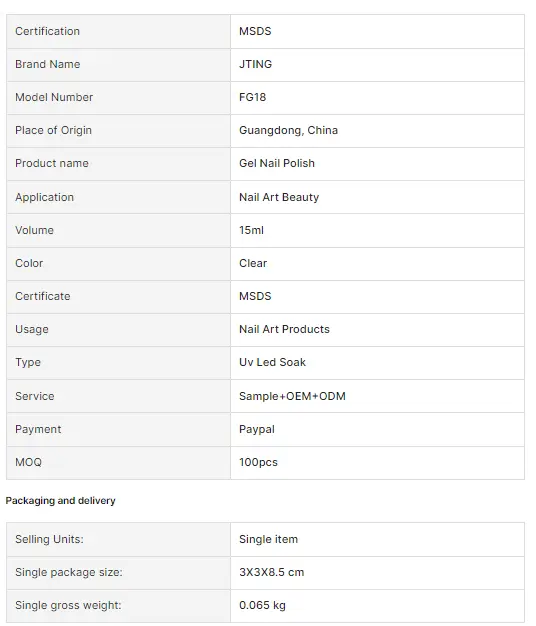The height and width of the screenshot is (626, 536).
Task: Click the FG18 model number value
Action: coord(252,97)
